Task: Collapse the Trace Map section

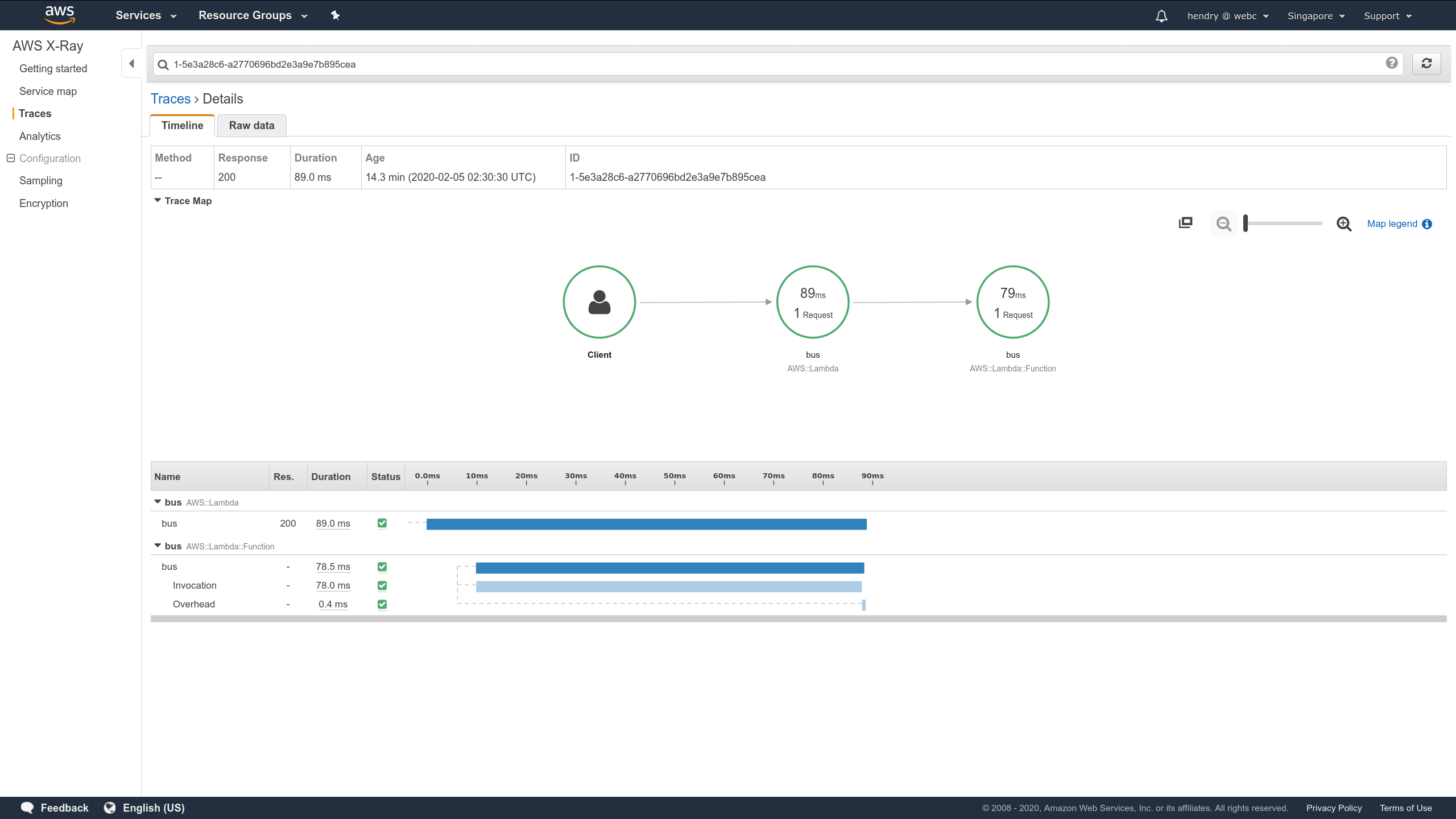Action: click(x=158, y=200)
